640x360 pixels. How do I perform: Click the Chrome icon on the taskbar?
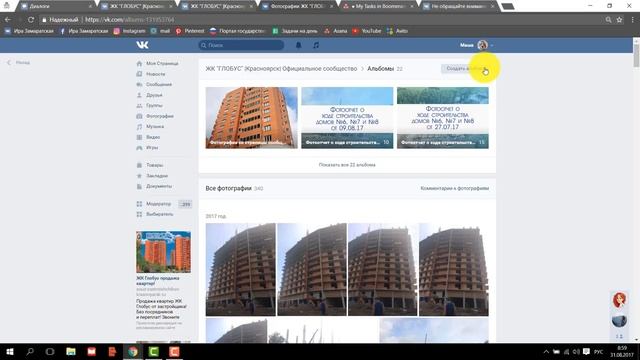click(133, 351)
